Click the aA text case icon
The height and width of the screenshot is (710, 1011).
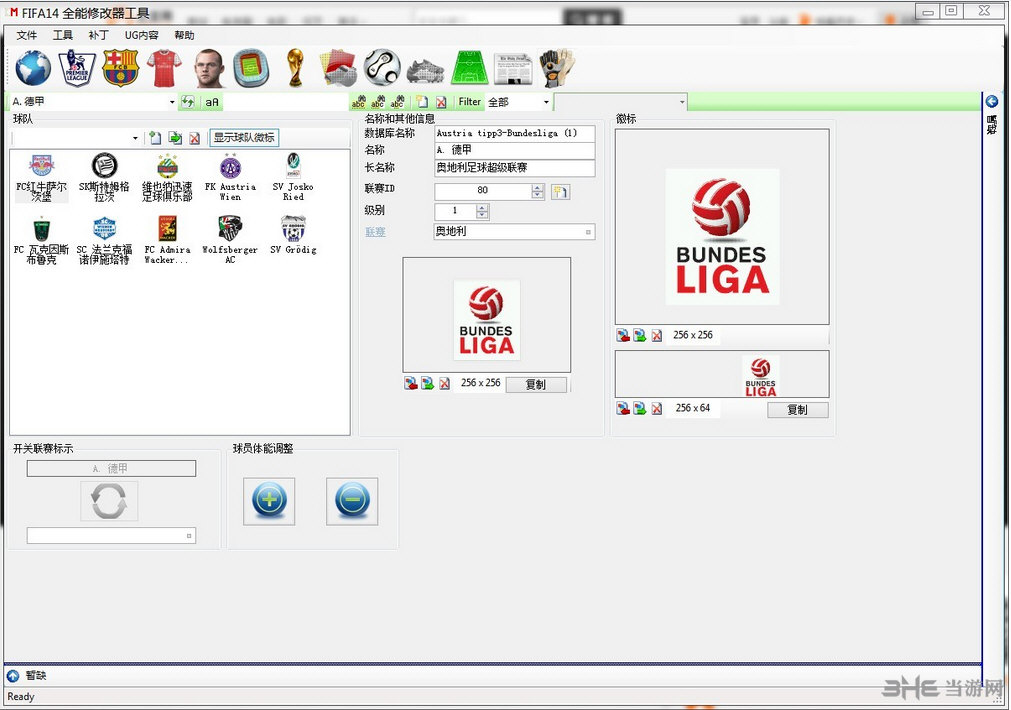211,102
